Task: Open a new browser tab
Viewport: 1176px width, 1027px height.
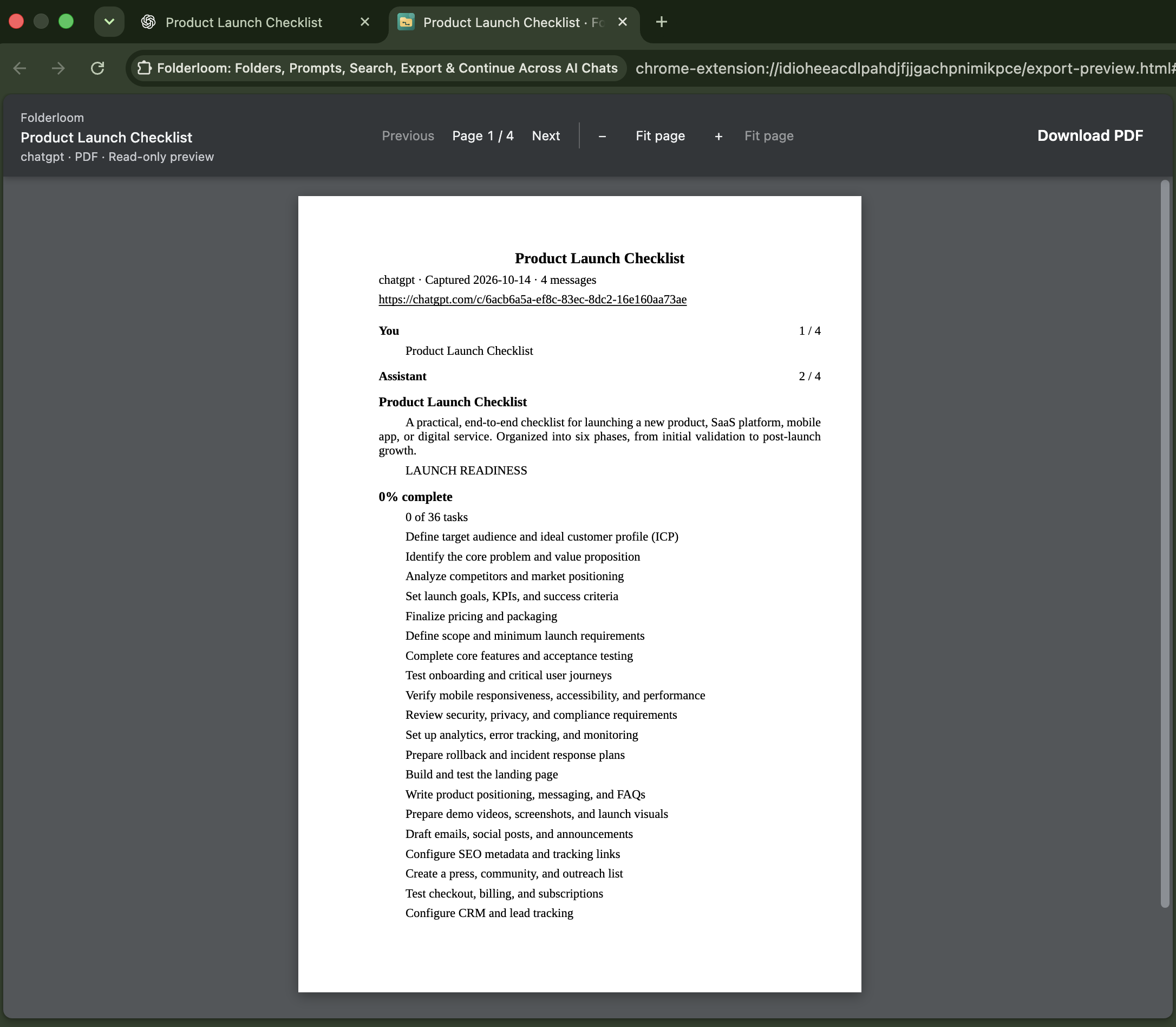Action: [661, 22]
